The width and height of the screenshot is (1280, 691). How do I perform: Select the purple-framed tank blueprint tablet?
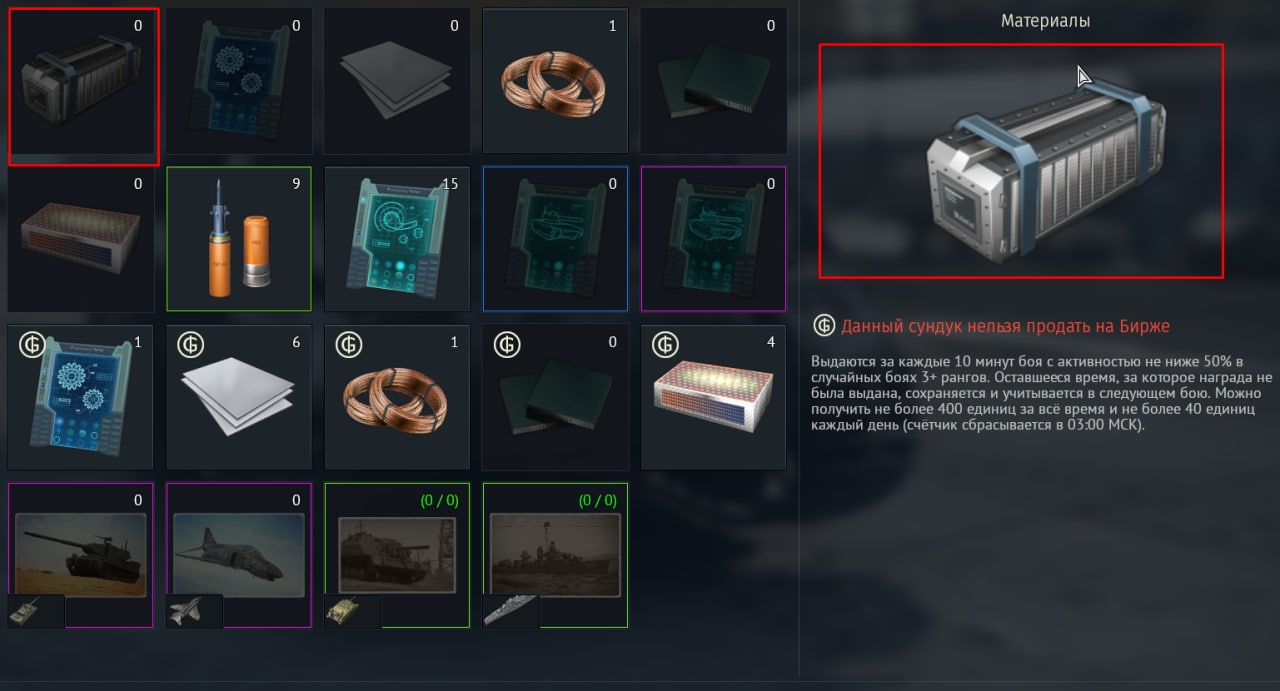(713, 239)
